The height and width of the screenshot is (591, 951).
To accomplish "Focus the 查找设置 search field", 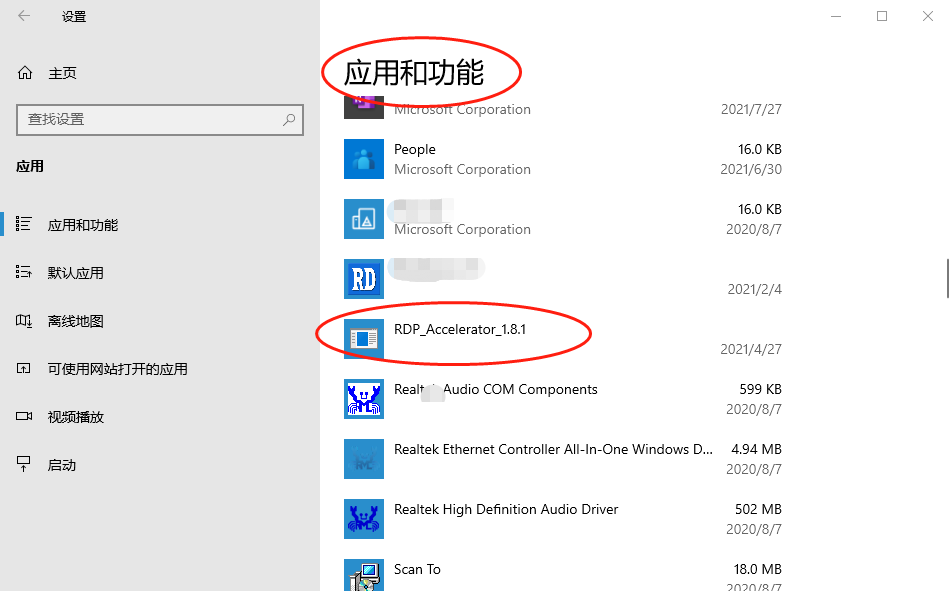I will click(160, 120).
